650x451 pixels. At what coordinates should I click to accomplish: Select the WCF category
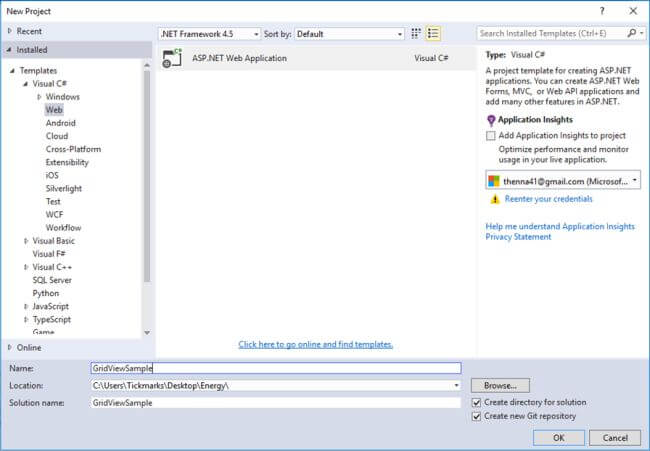pyautogui.click(x=54, y=215)
